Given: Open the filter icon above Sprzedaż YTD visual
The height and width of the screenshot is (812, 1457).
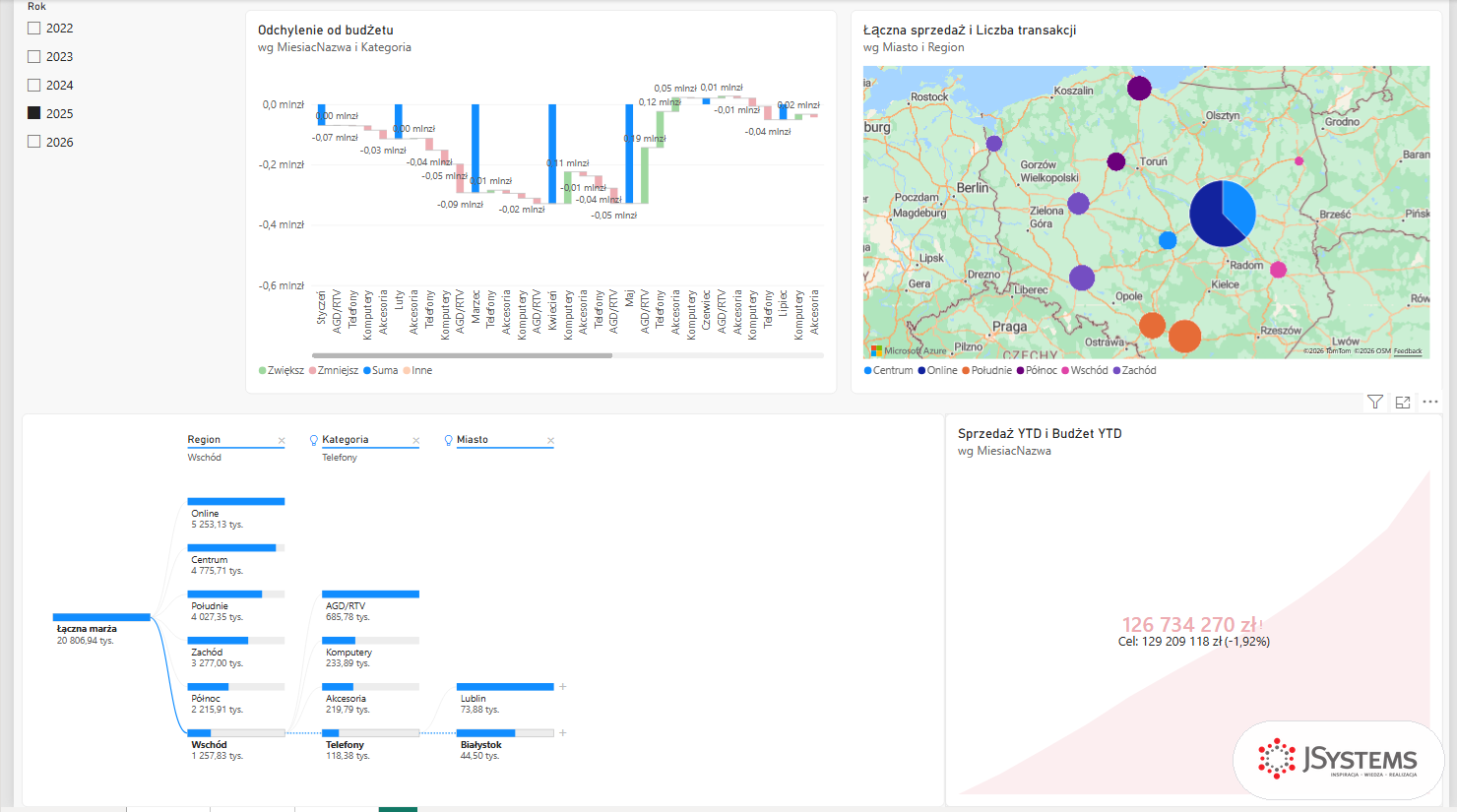Looking at the screenshot, I should tap(1375, 402).
